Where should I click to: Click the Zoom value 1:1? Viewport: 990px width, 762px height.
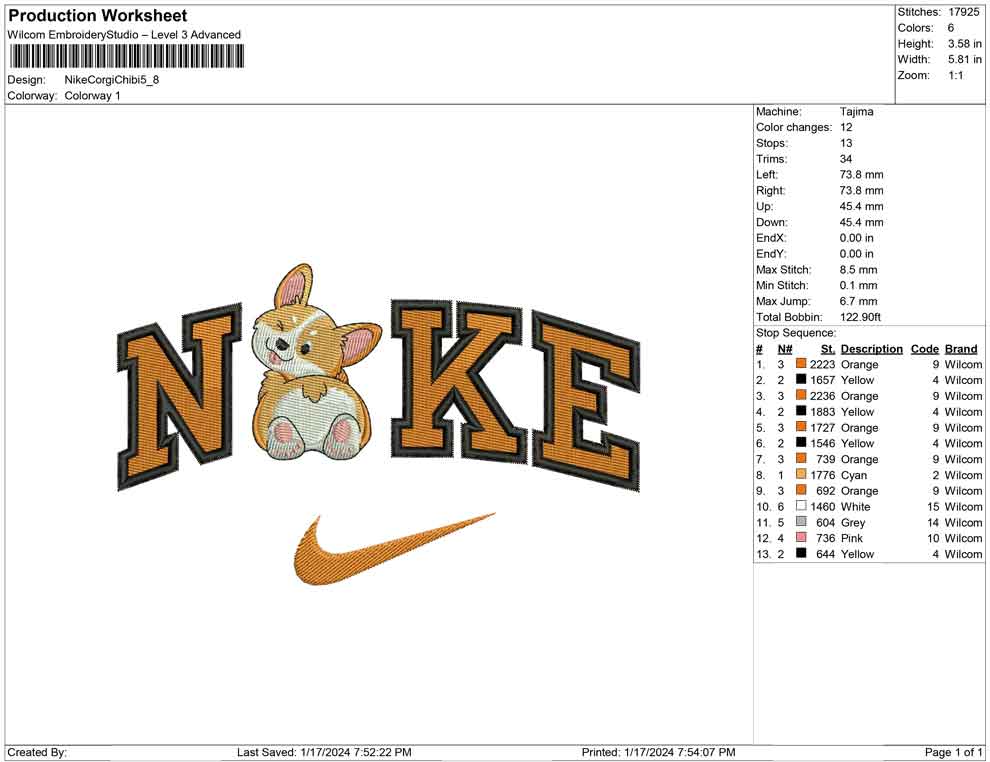point(955,75)
